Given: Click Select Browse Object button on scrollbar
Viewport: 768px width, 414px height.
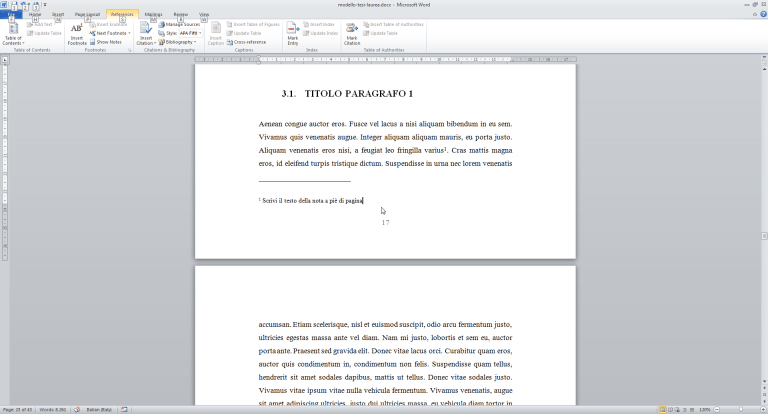Looking at the screenshot, I should click(x=764, y=394).
